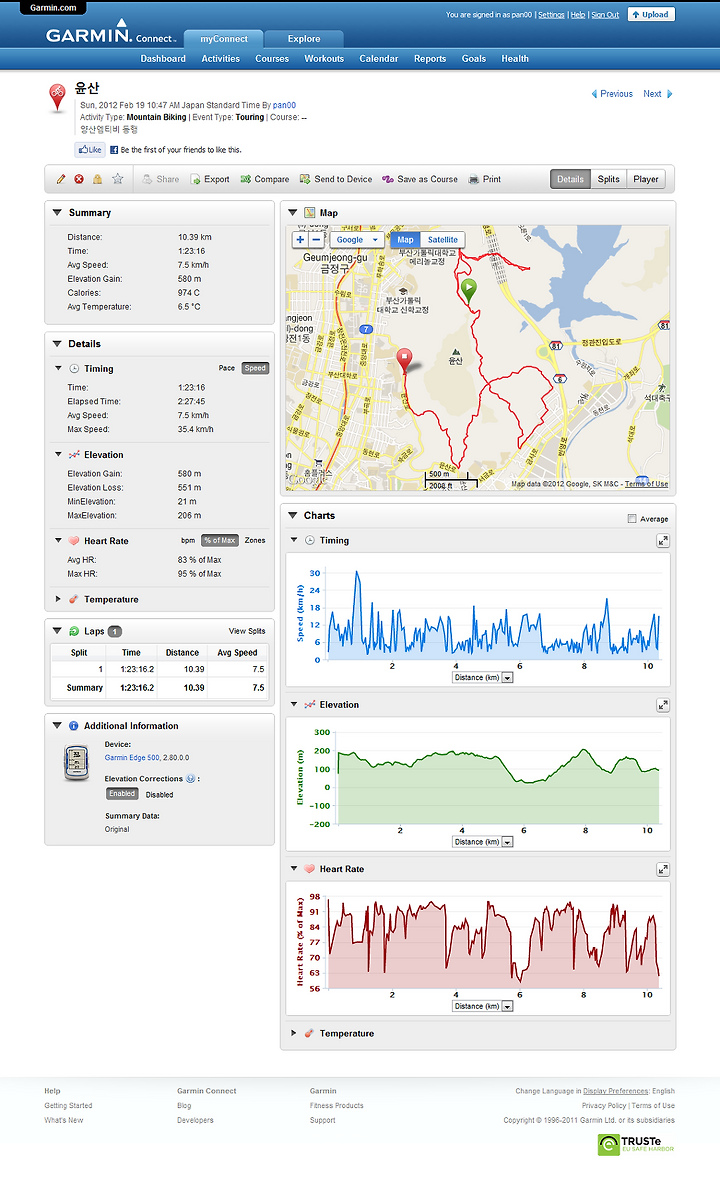
Task: Switch to the Splits view tab
Action: point(609,179)
